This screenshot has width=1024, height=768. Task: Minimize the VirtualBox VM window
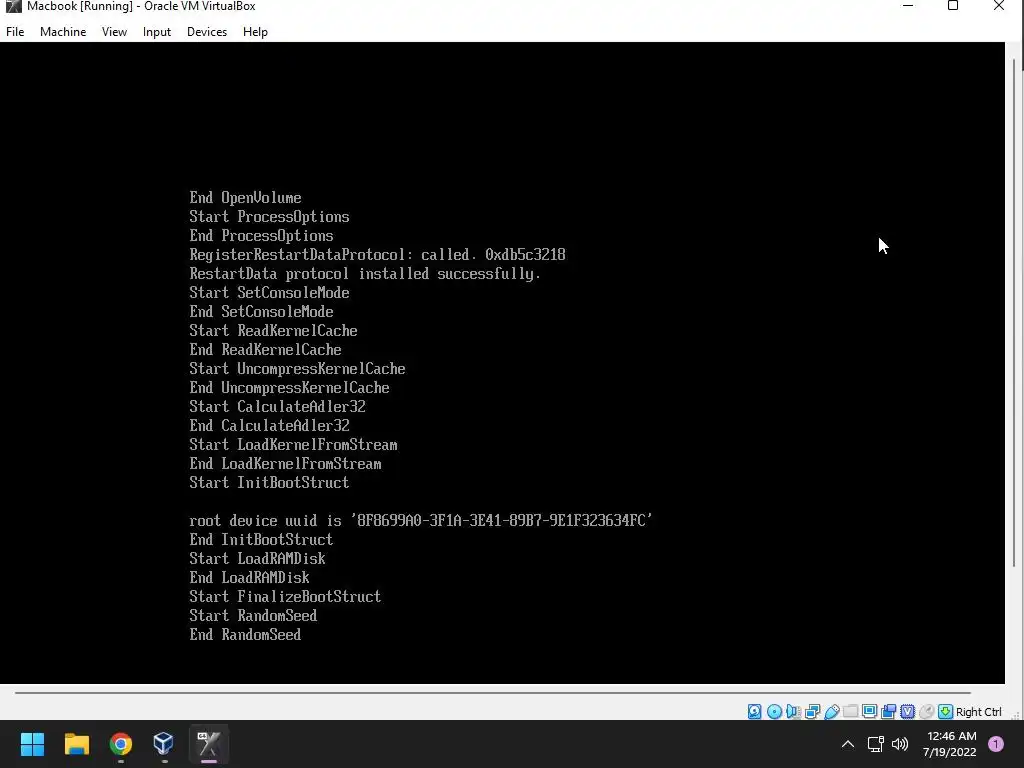(908, 7)
